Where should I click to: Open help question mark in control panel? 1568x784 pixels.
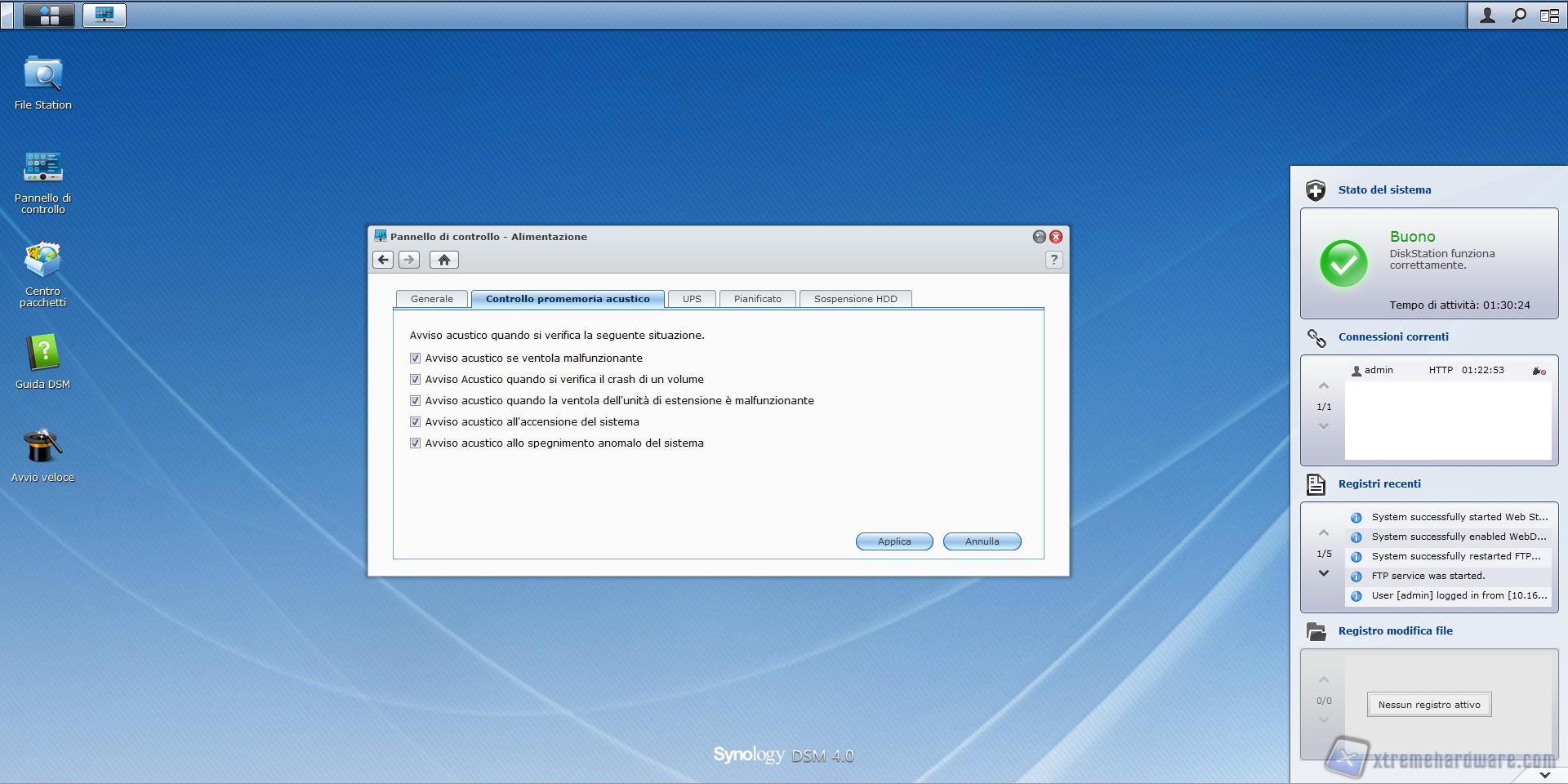pyautogui.click(x=1053, y=260)
